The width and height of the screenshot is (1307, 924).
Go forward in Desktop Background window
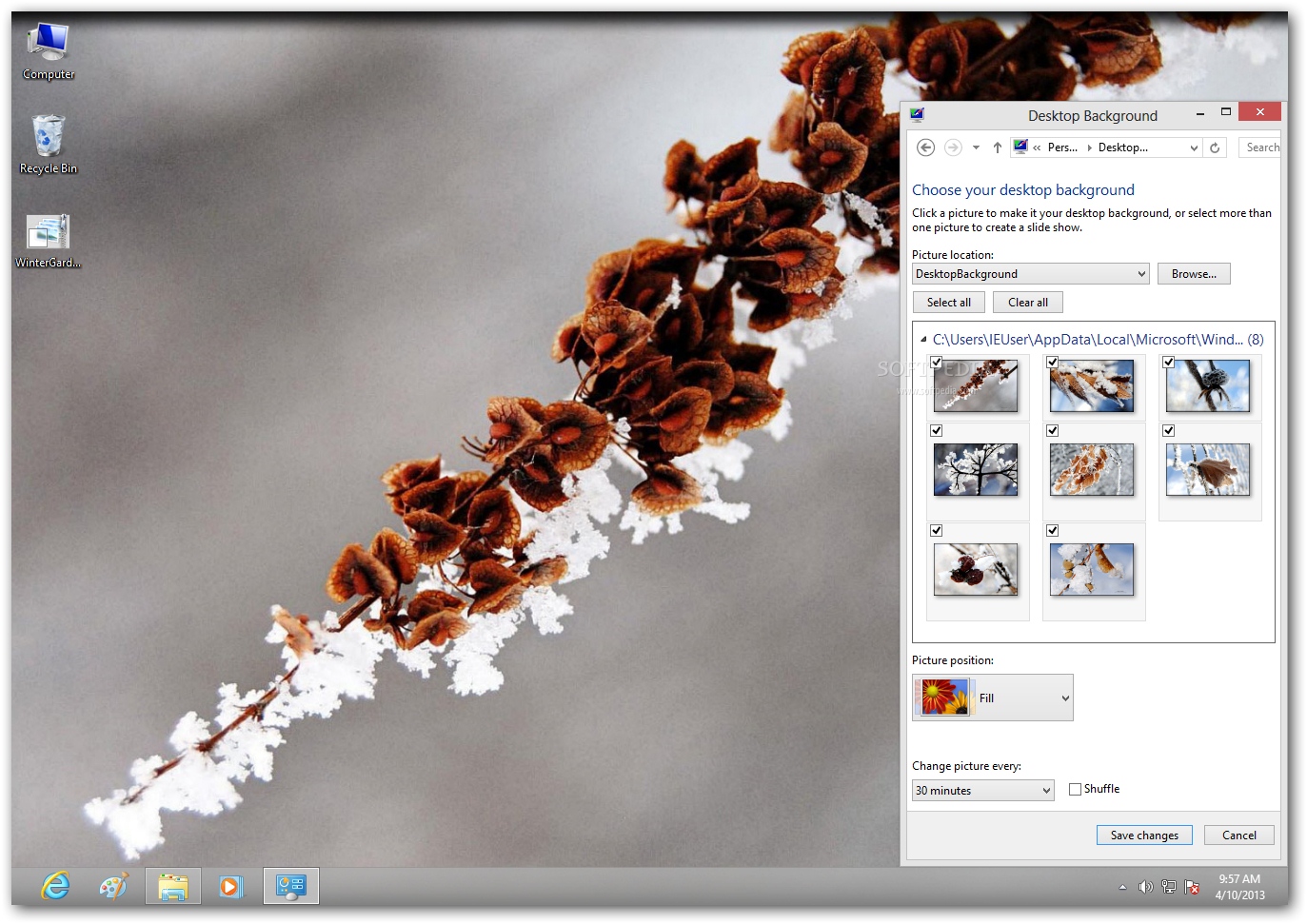pos(953,147)
